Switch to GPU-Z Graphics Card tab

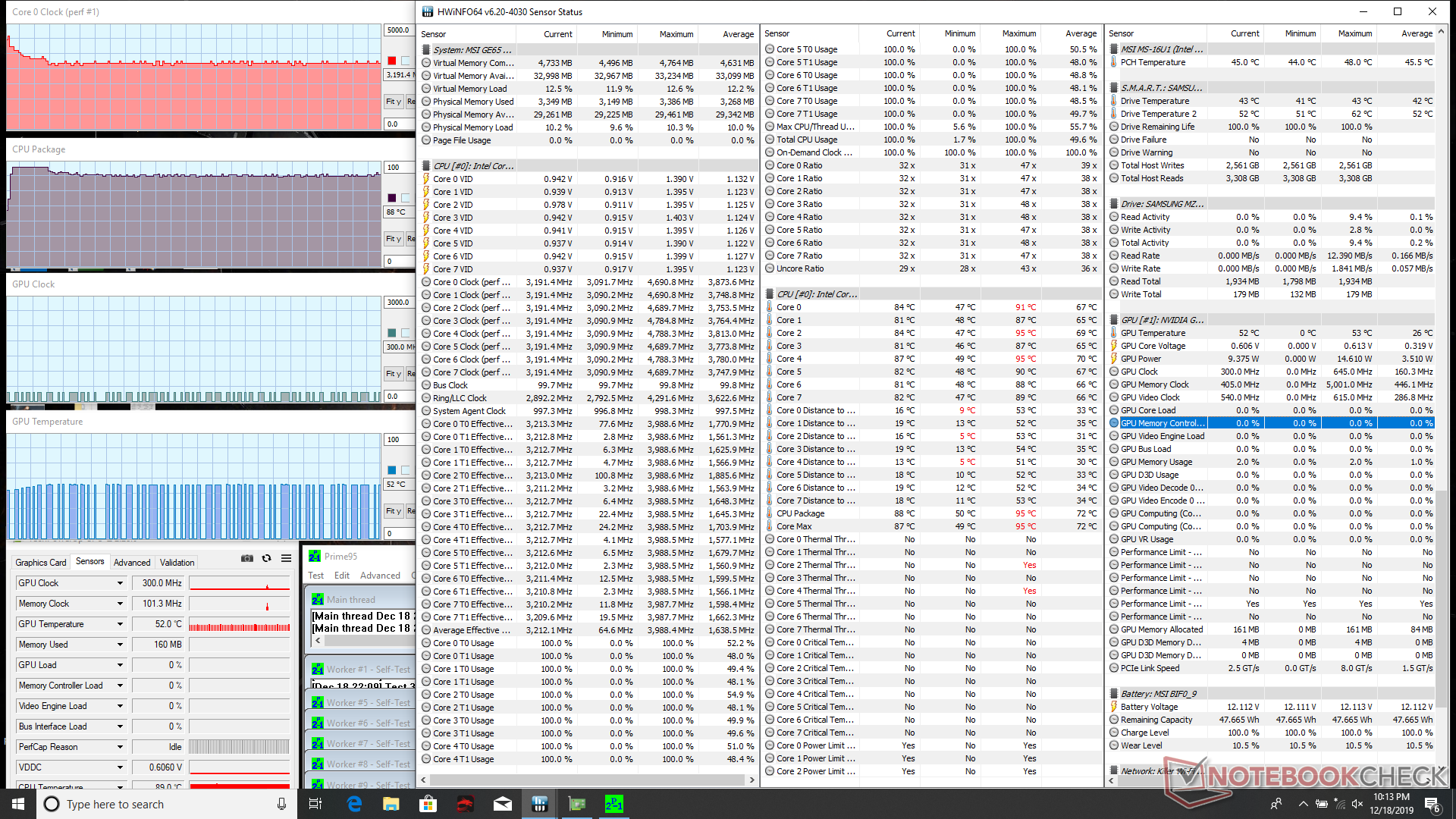click(x=41, y=563)
